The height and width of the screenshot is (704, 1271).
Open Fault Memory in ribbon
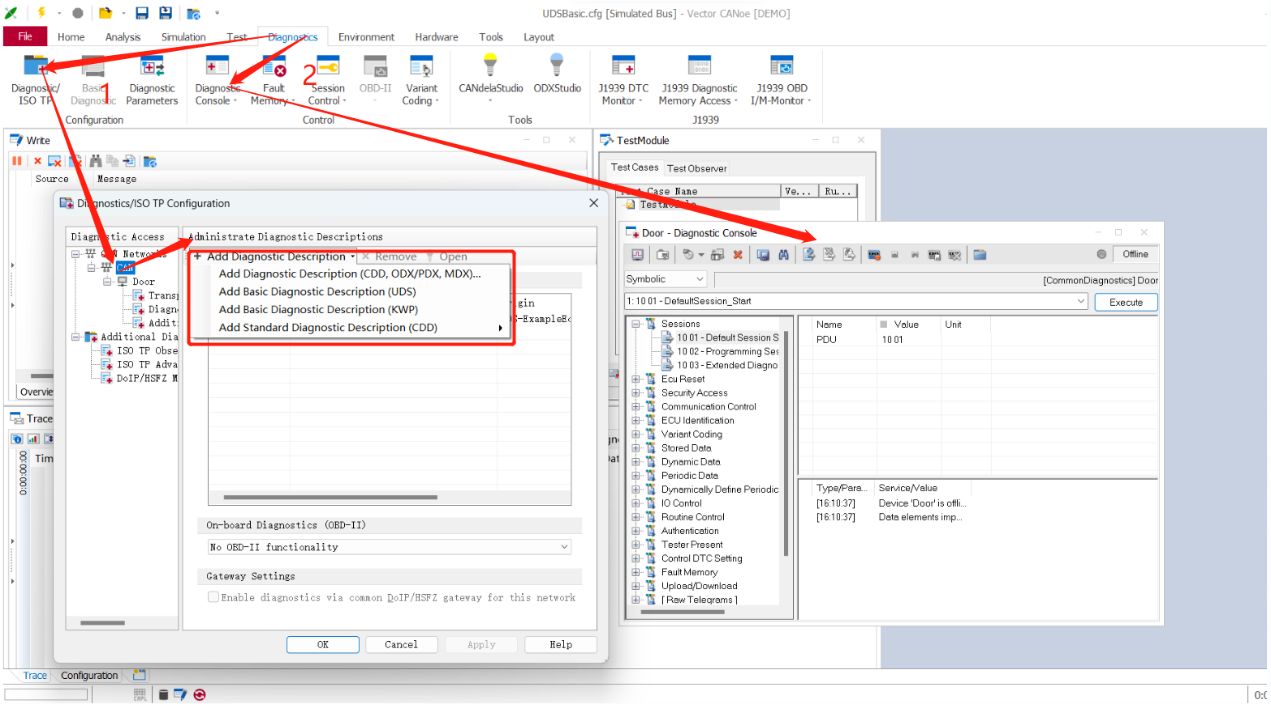tap(271, 80)
